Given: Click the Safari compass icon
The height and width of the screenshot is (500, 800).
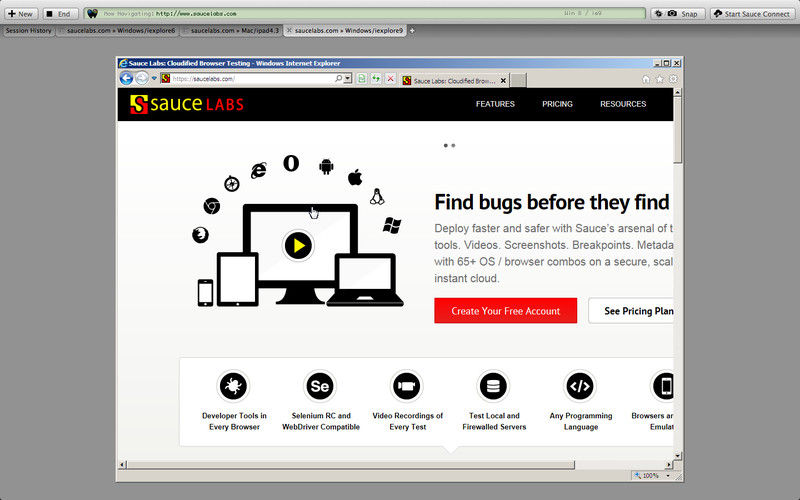Looking at the screenshot, I should pos(232,183).
